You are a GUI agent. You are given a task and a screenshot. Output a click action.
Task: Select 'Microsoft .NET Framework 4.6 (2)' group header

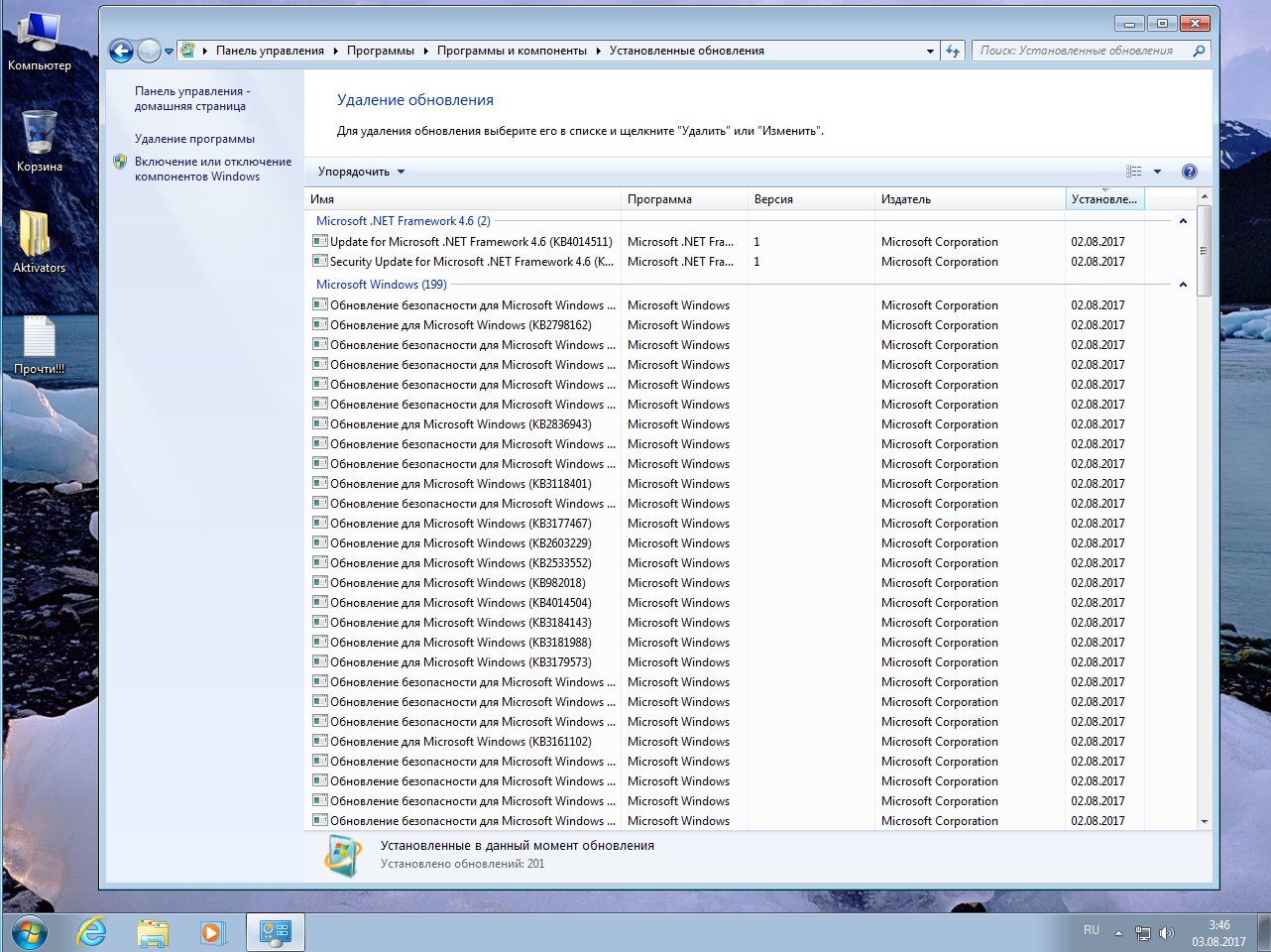[x=404, y=221]
